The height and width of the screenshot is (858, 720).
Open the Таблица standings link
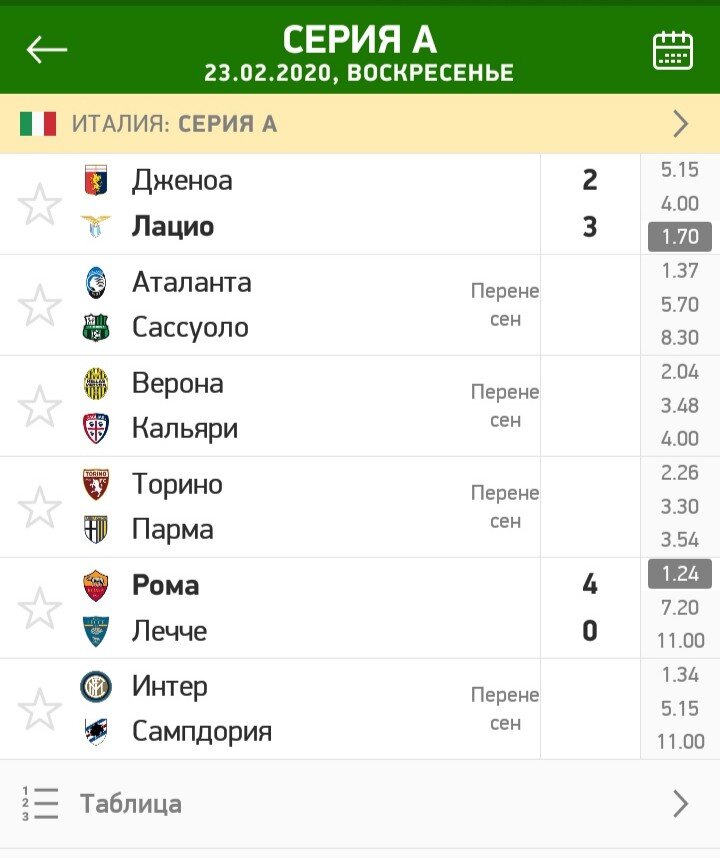coord(128,801)
